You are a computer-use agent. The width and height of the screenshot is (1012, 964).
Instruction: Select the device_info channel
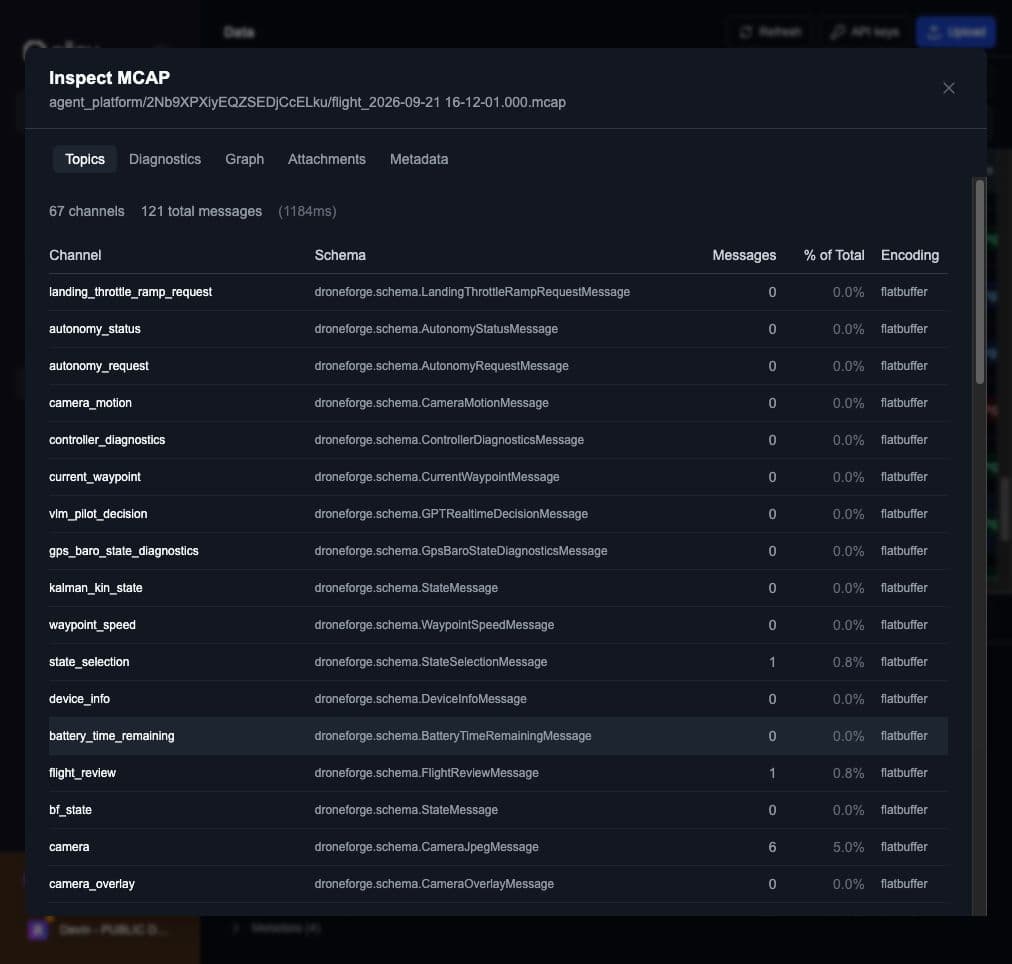coord(79,699)
